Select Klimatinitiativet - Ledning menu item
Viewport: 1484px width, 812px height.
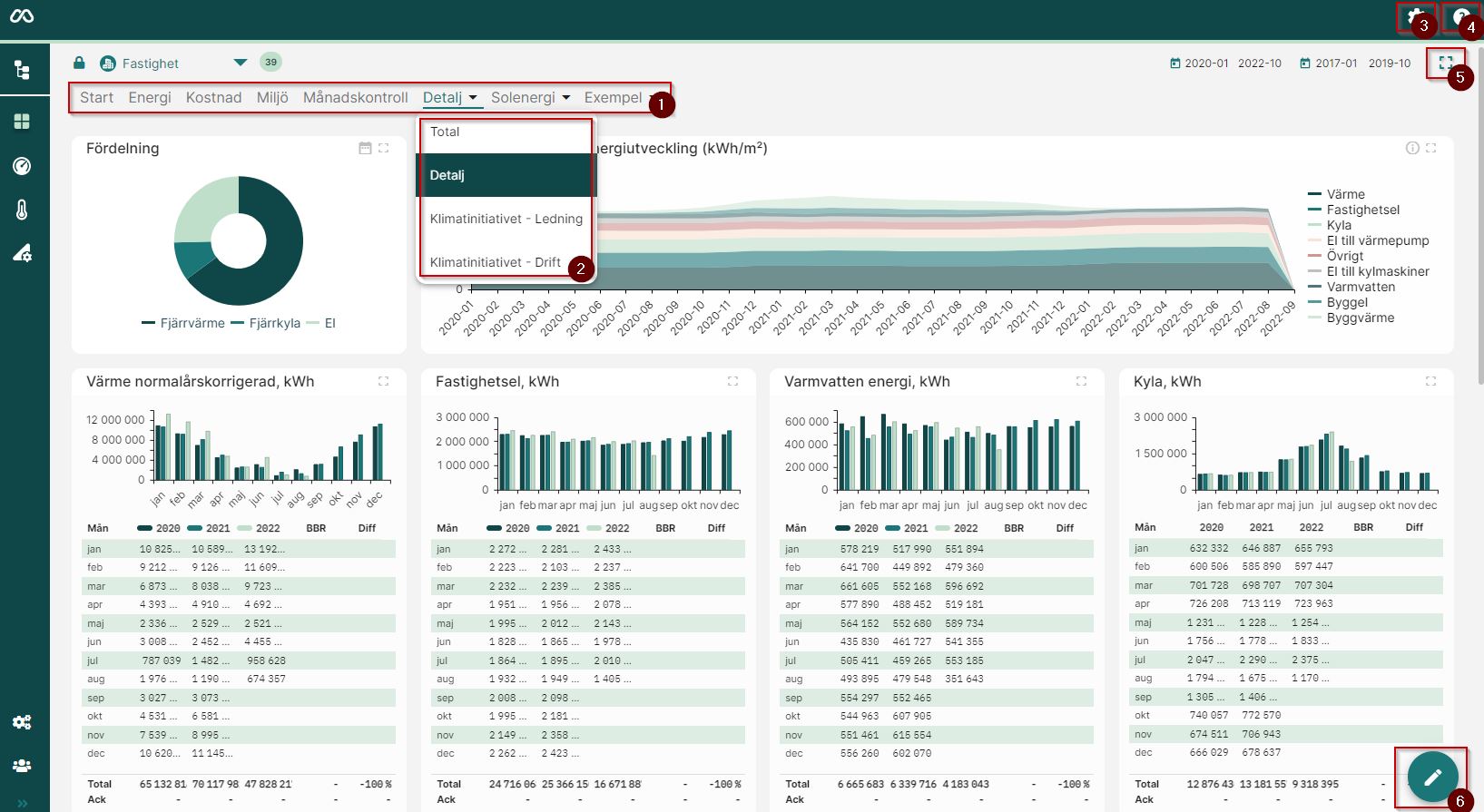tap(505, 219)
